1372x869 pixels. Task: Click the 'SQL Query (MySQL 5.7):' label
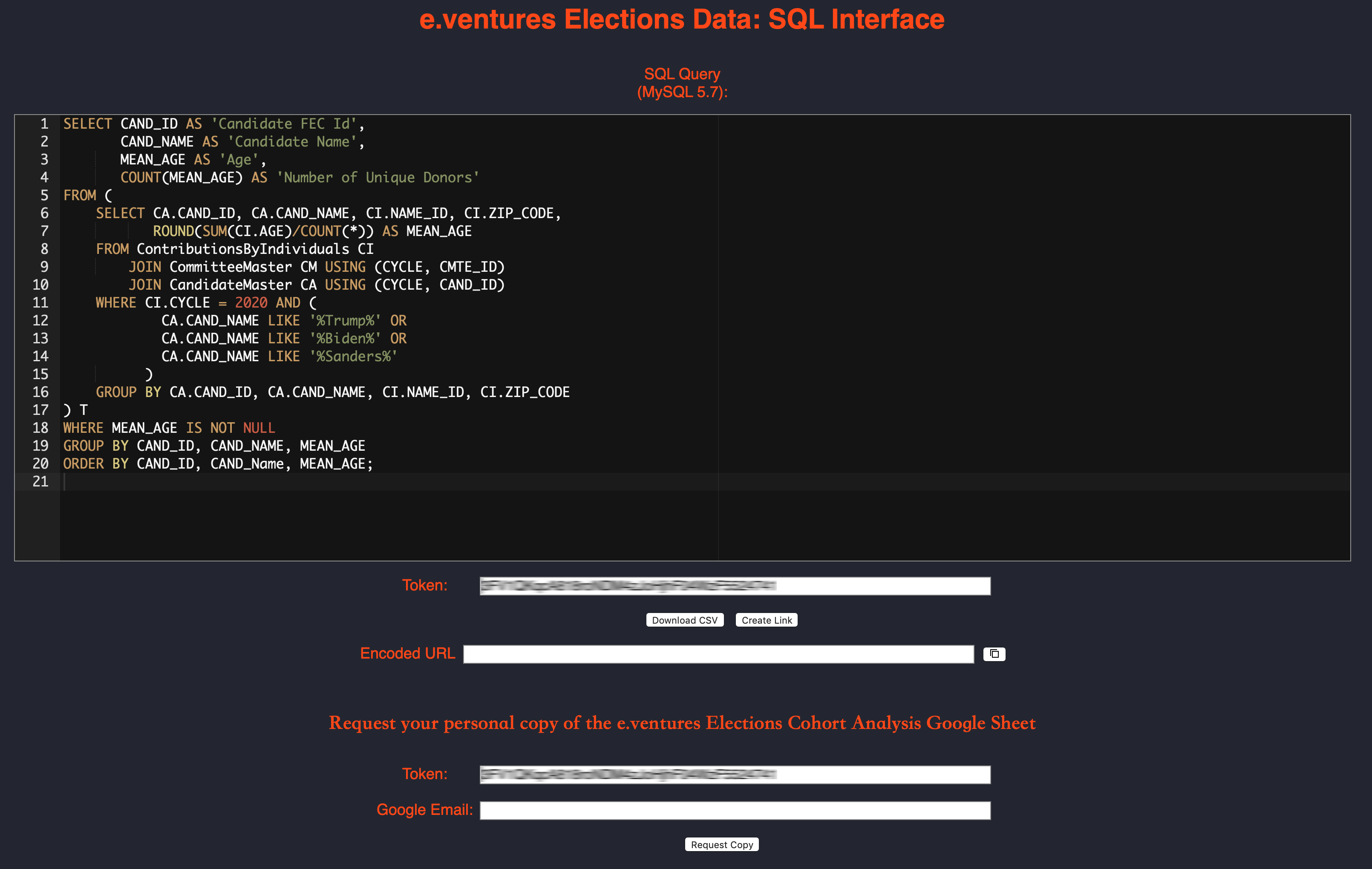[x=682, y=83]
